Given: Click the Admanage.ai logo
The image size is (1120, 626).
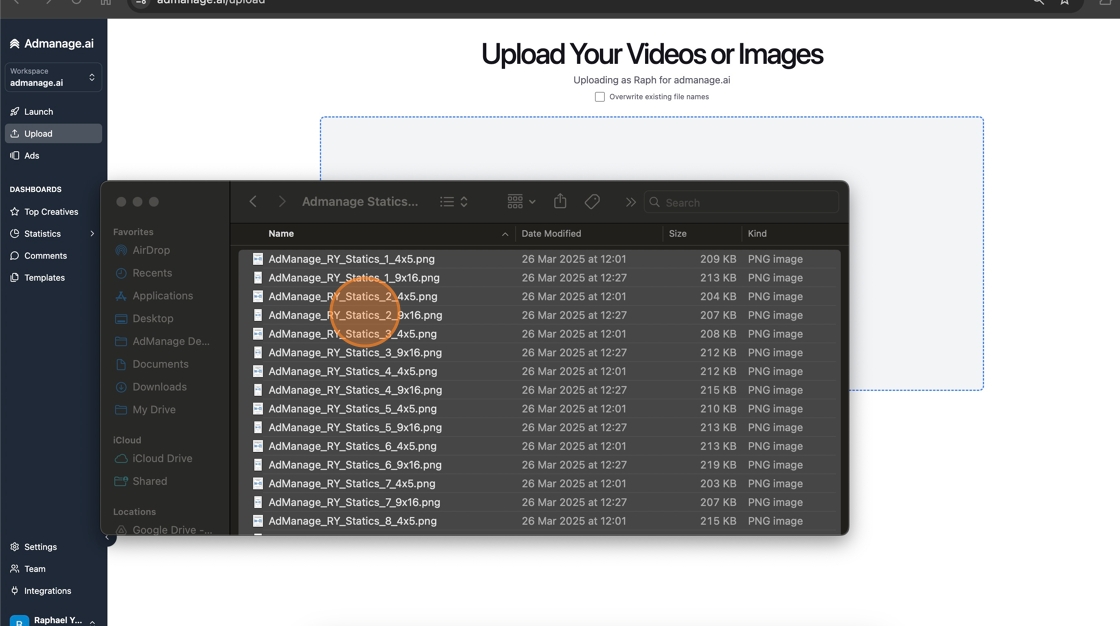Looking at the screenshot, I should pyautogui.click(x=51, y=44).
